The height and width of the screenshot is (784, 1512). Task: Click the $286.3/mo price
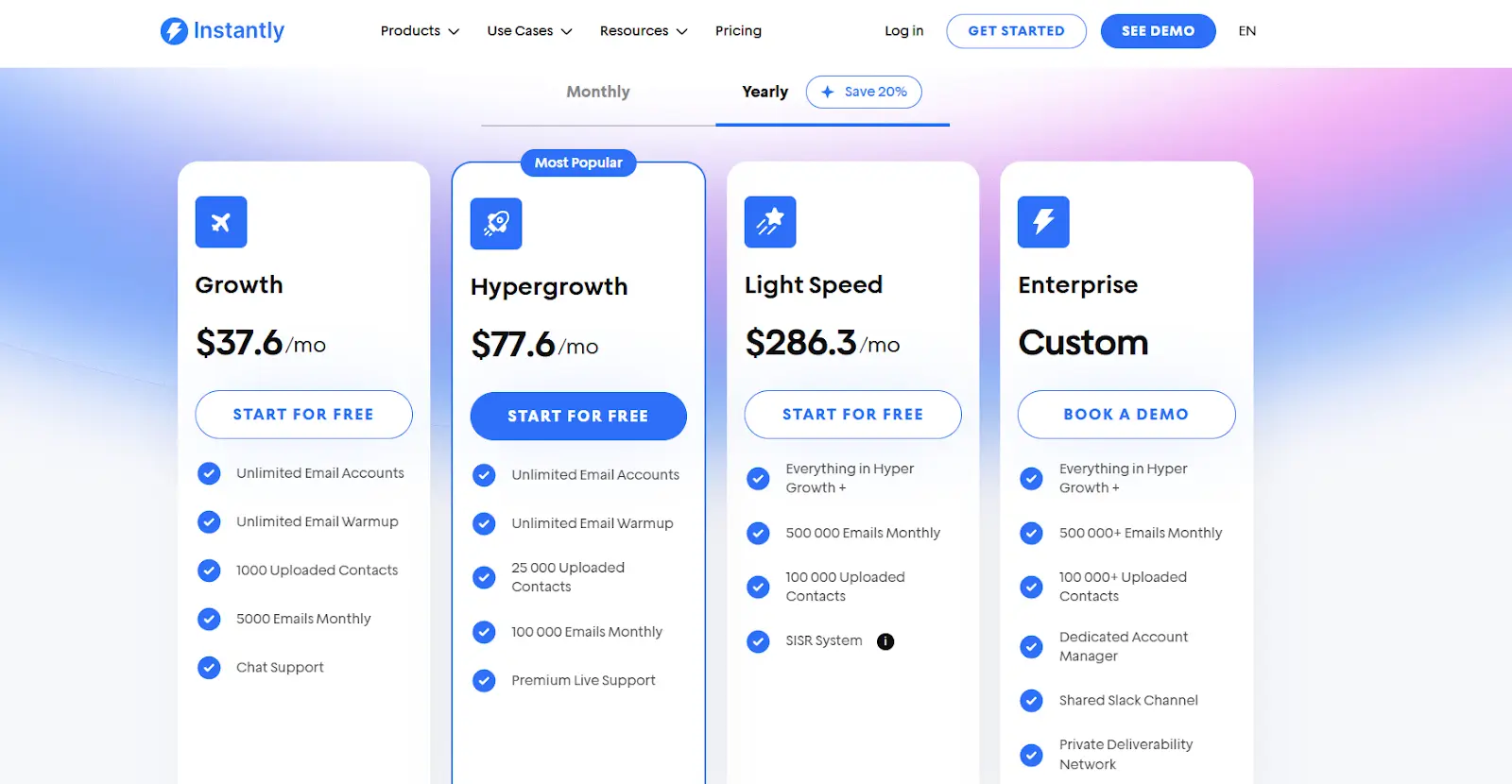[822, 343]
